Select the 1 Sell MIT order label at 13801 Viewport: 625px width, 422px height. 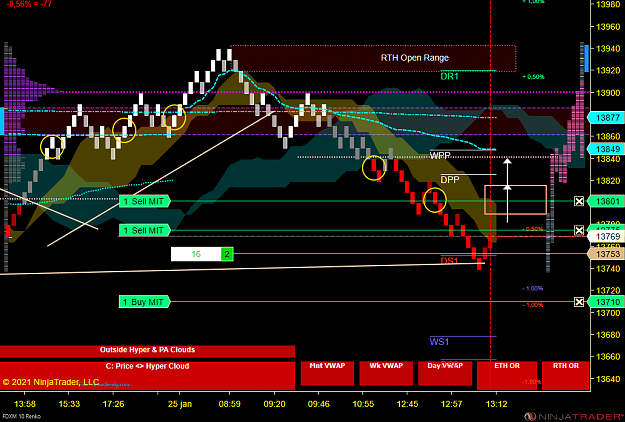(145, 201)
